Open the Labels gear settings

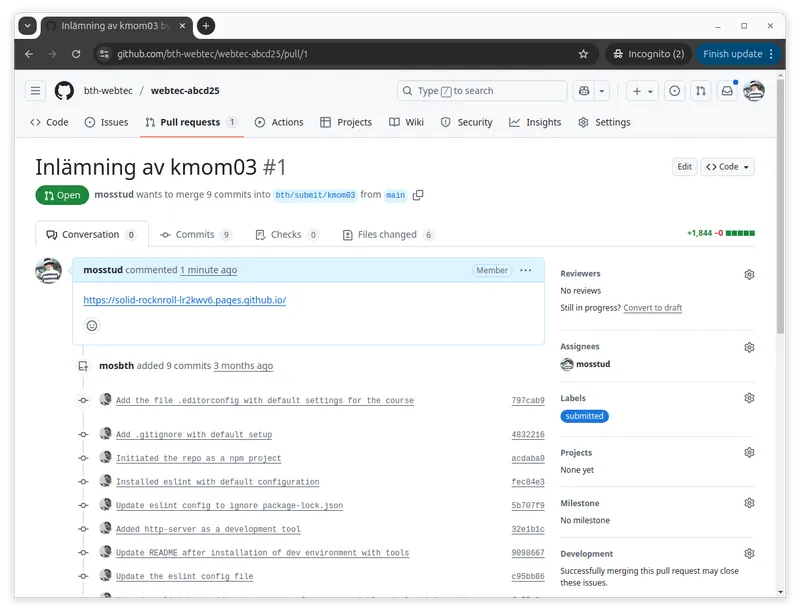749,398
